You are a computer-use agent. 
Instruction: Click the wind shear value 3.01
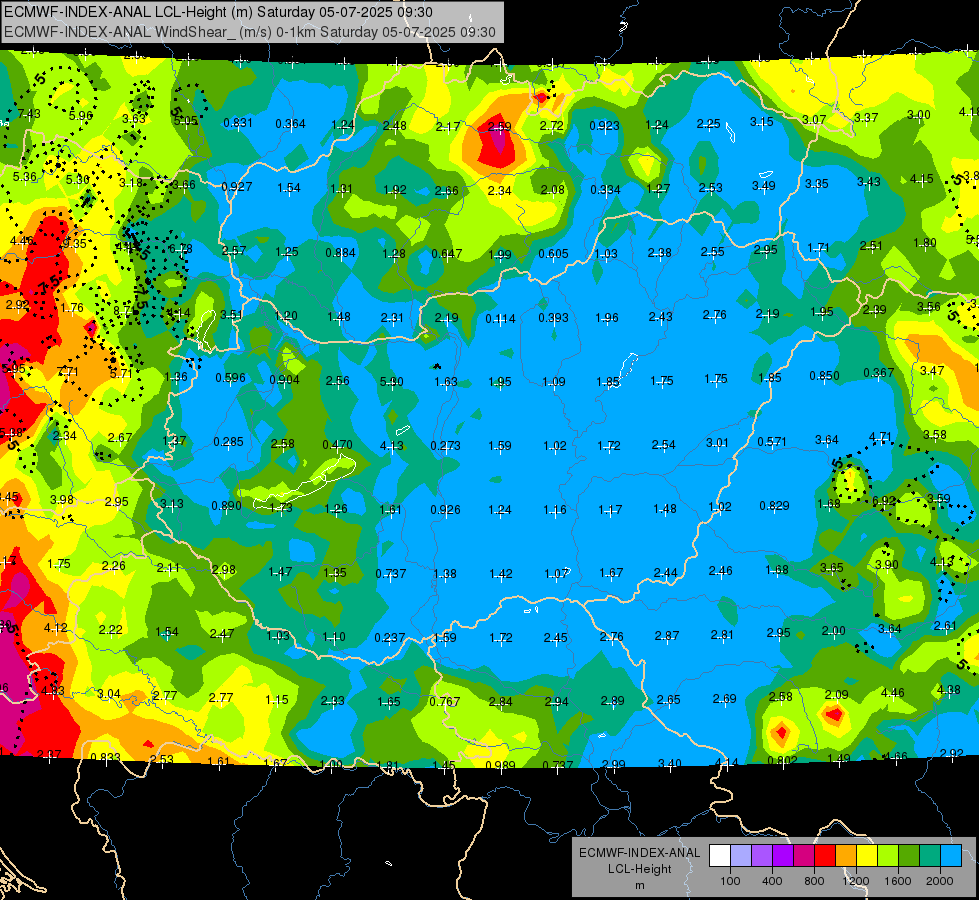(717, 443)
